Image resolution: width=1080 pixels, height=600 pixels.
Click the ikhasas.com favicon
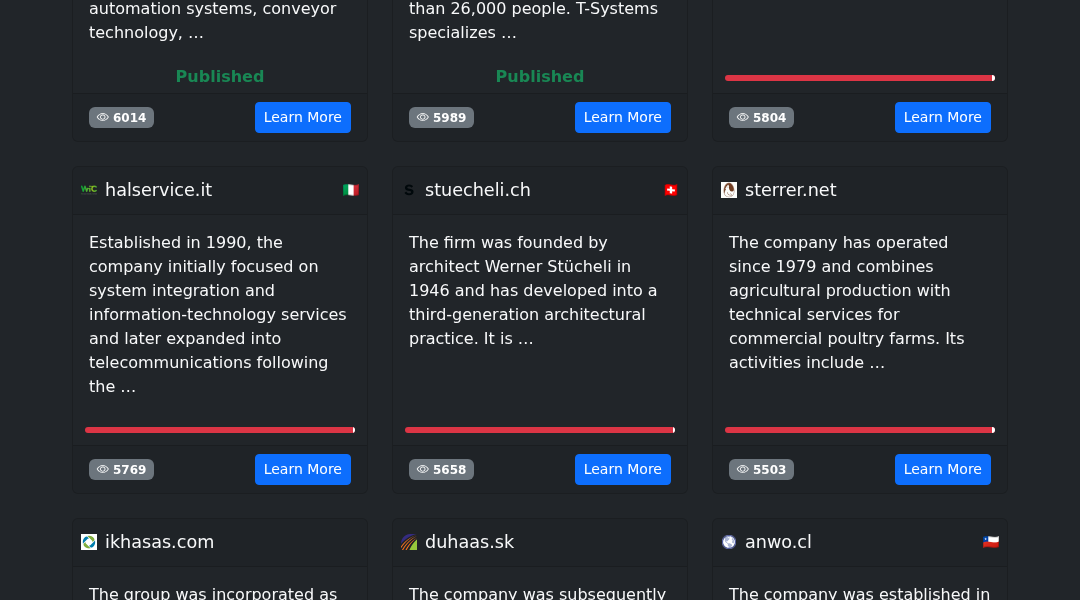(89, 542)
